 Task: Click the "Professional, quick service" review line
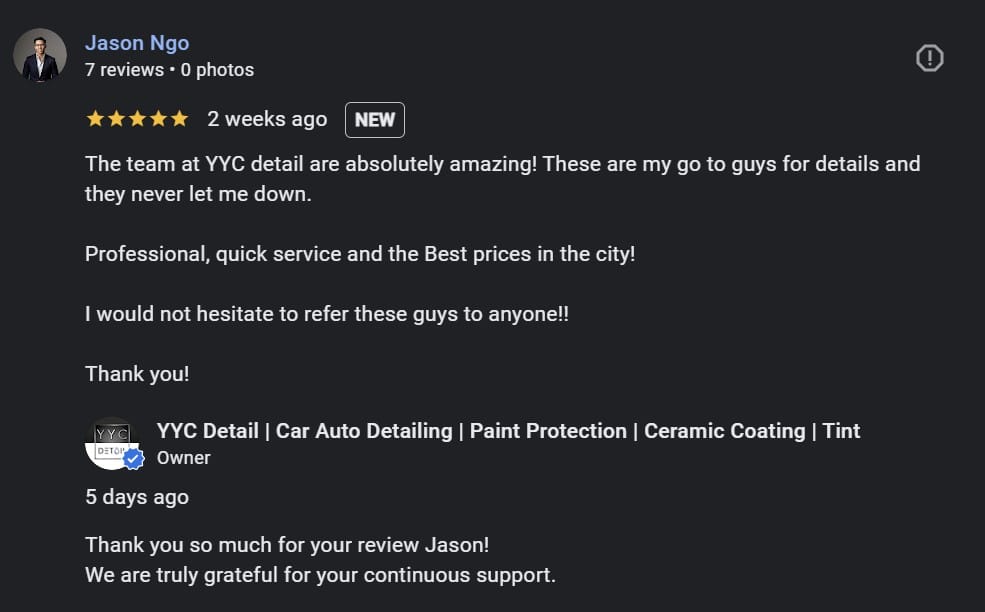pyautogui.click(x=360, y=254)
